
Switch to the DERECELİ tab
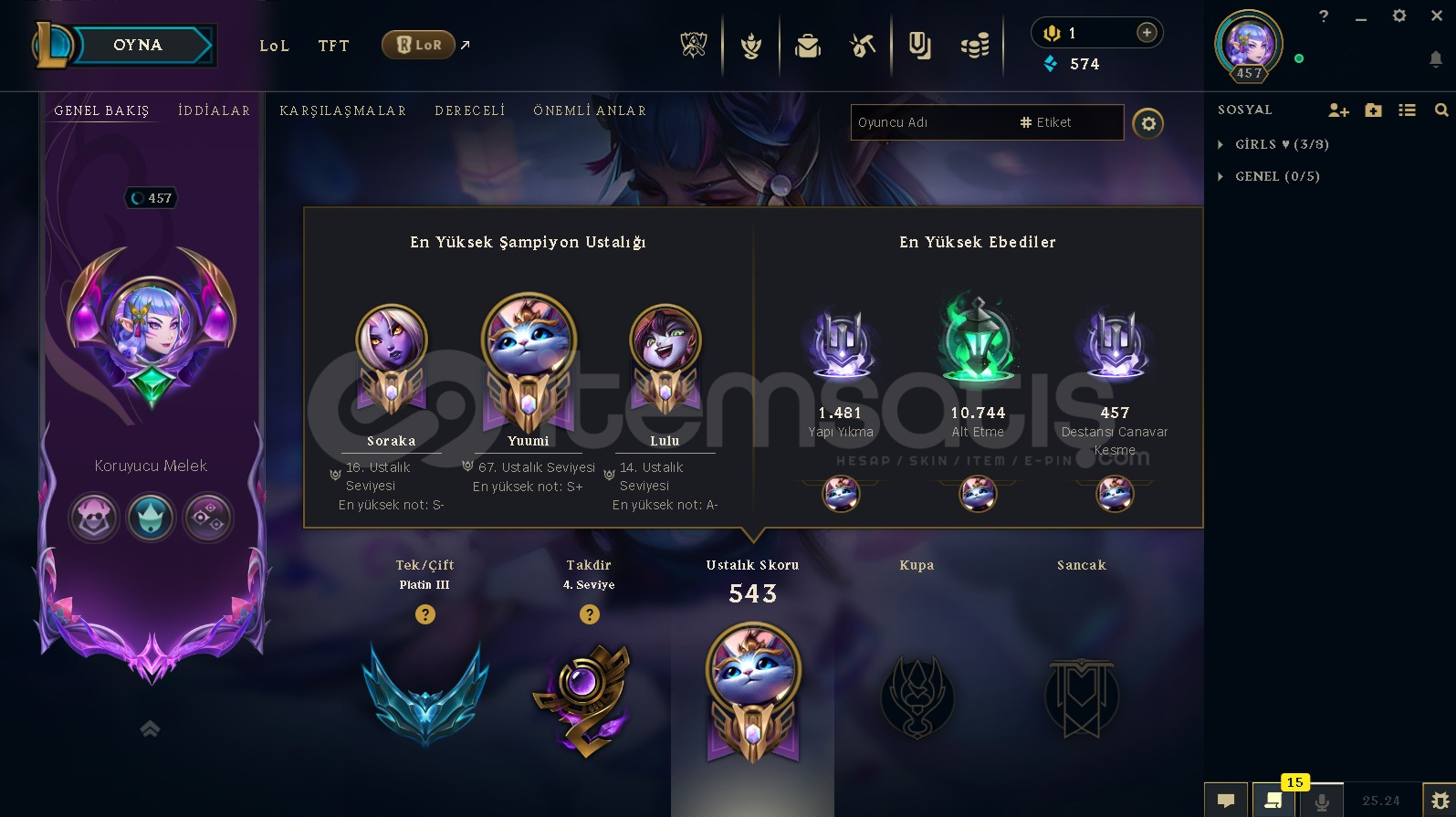coord(470,110)
